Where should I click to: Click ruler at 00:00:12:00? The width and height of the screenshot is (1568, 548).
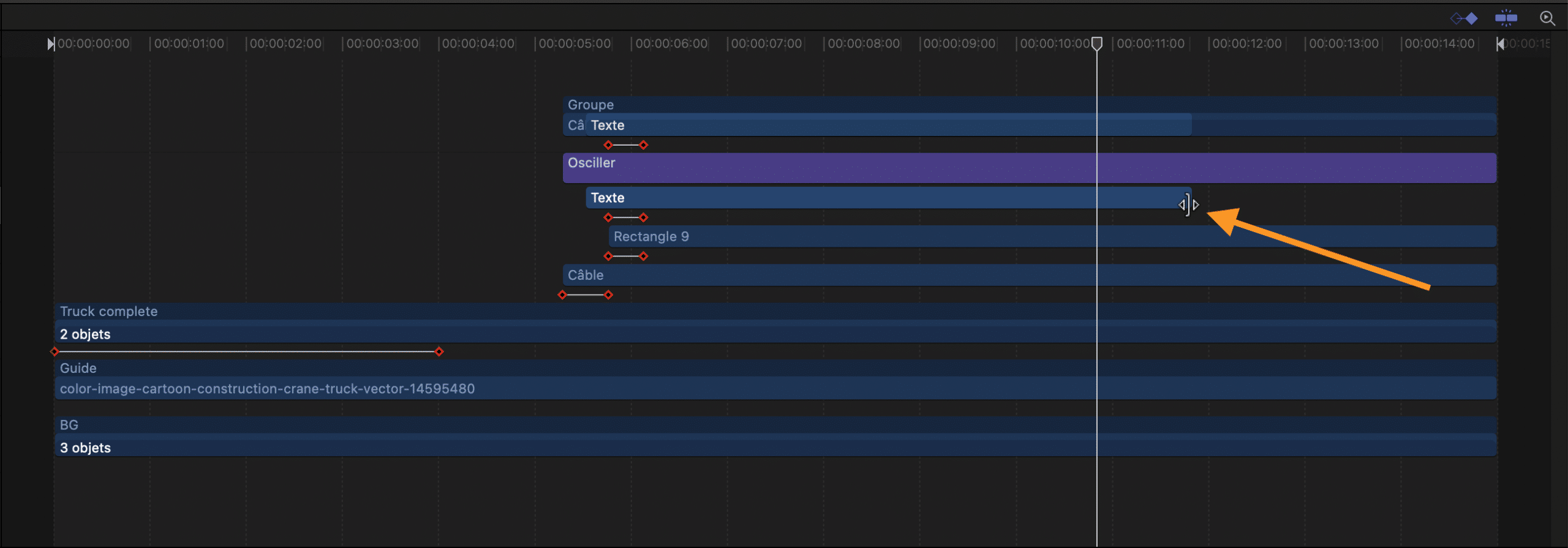click(x=1247, y=44)
